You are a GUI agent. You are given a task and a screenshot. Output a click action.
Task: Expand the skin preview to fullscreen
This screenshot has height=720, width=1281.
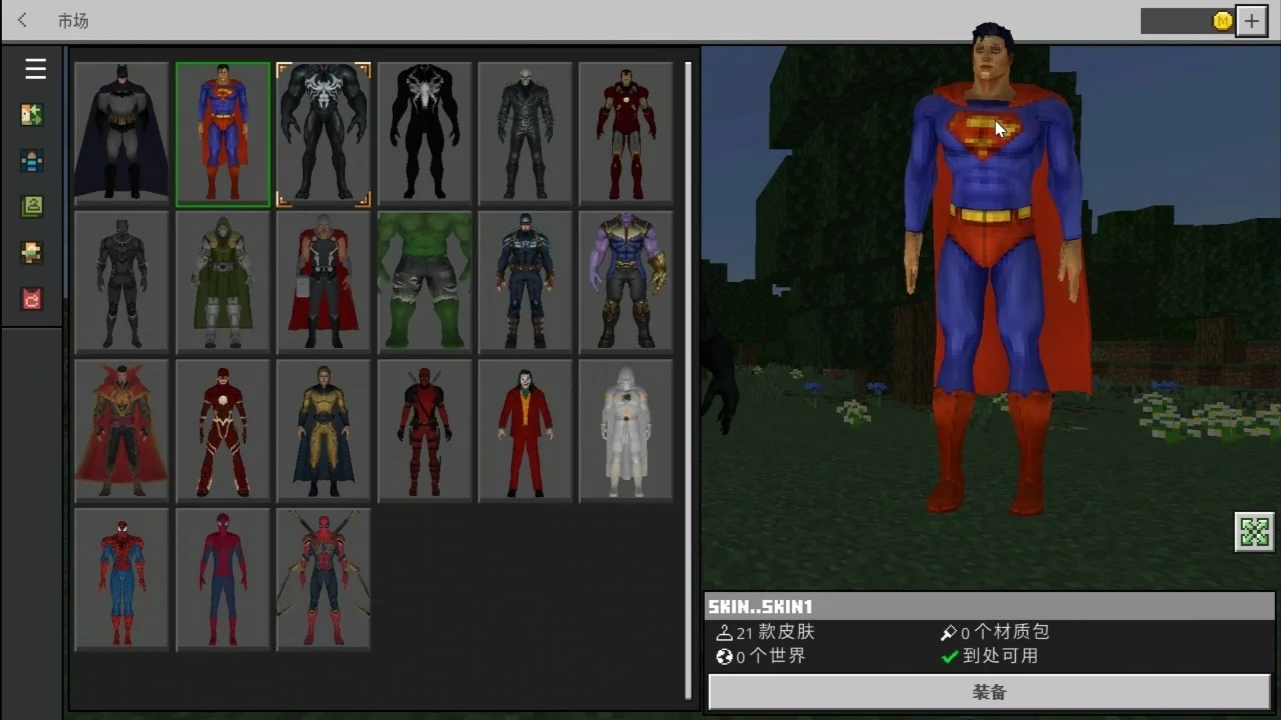tap(1254, 532)
